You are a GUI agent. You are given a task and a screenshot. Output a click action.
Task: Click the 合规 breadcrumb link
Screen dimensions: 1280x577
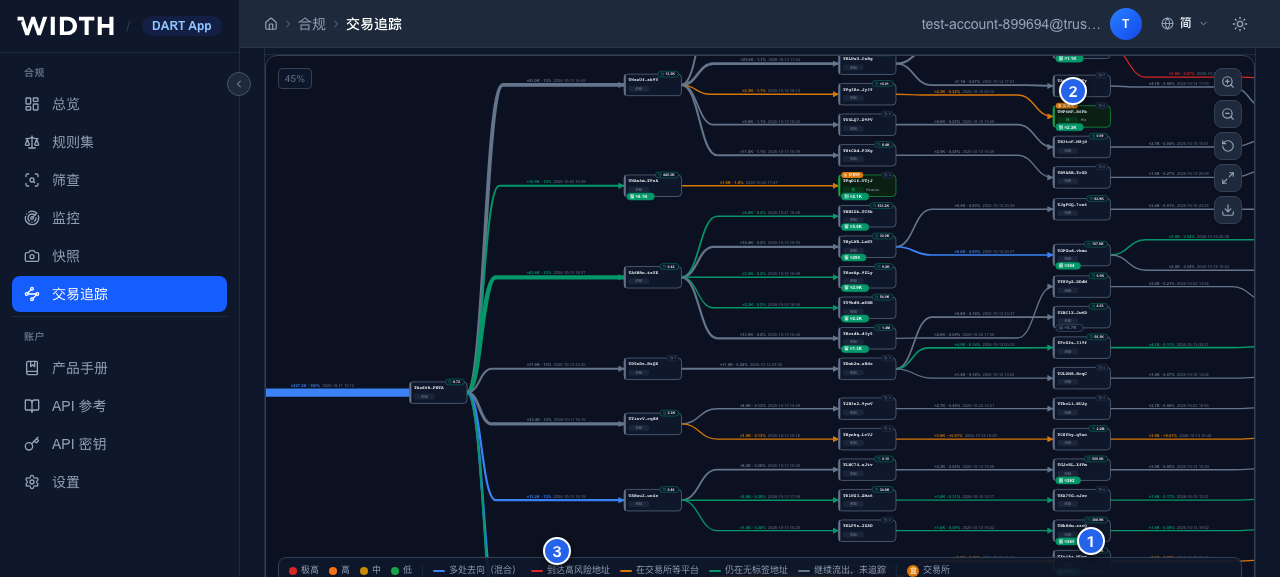pyautogui.click(x=312, y=24)
